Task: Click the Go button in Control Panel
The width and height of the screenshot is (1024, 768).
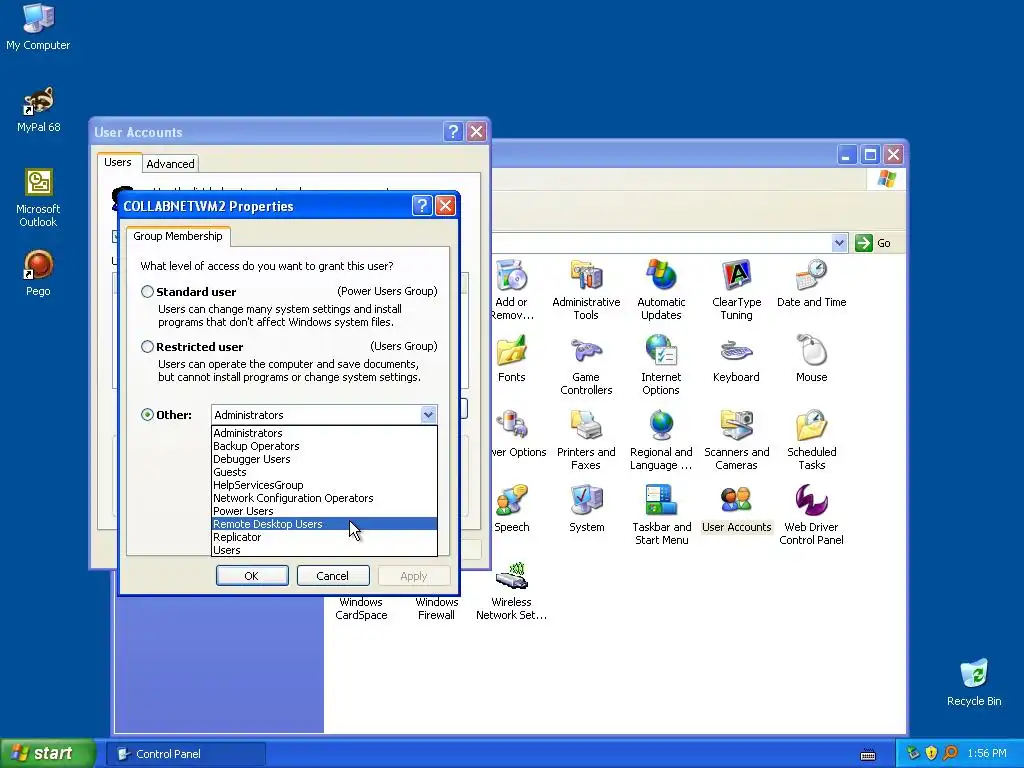Action: click(873, 243)
